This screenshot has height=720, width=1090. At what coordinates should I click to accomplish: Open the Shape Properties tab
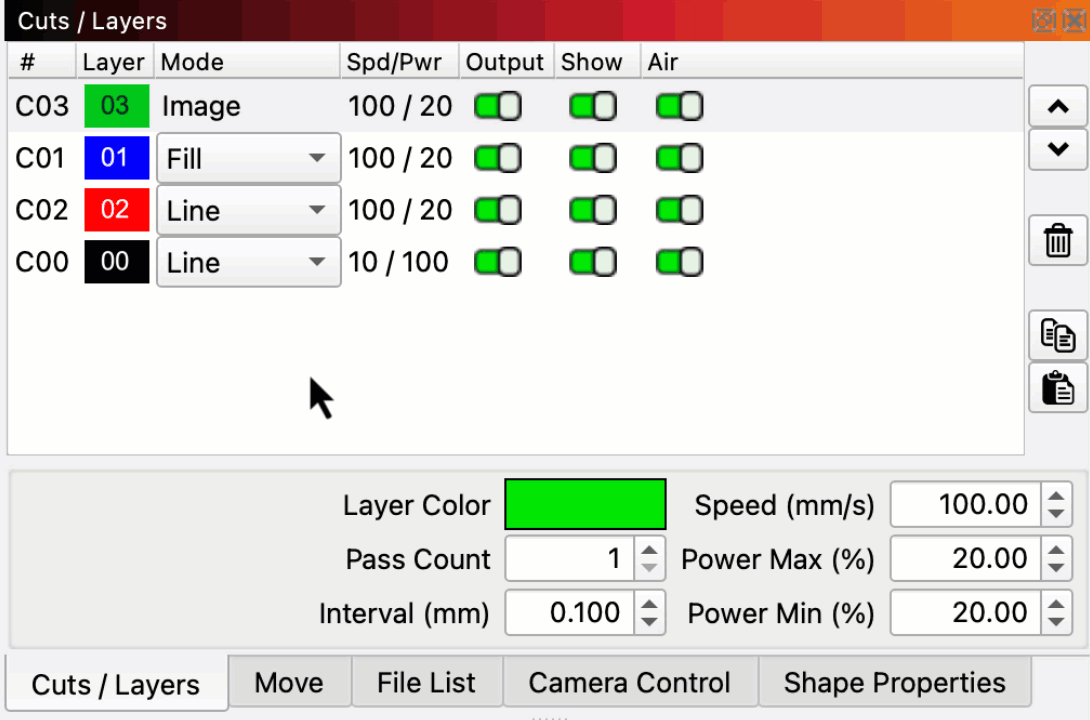click(894, 683)
